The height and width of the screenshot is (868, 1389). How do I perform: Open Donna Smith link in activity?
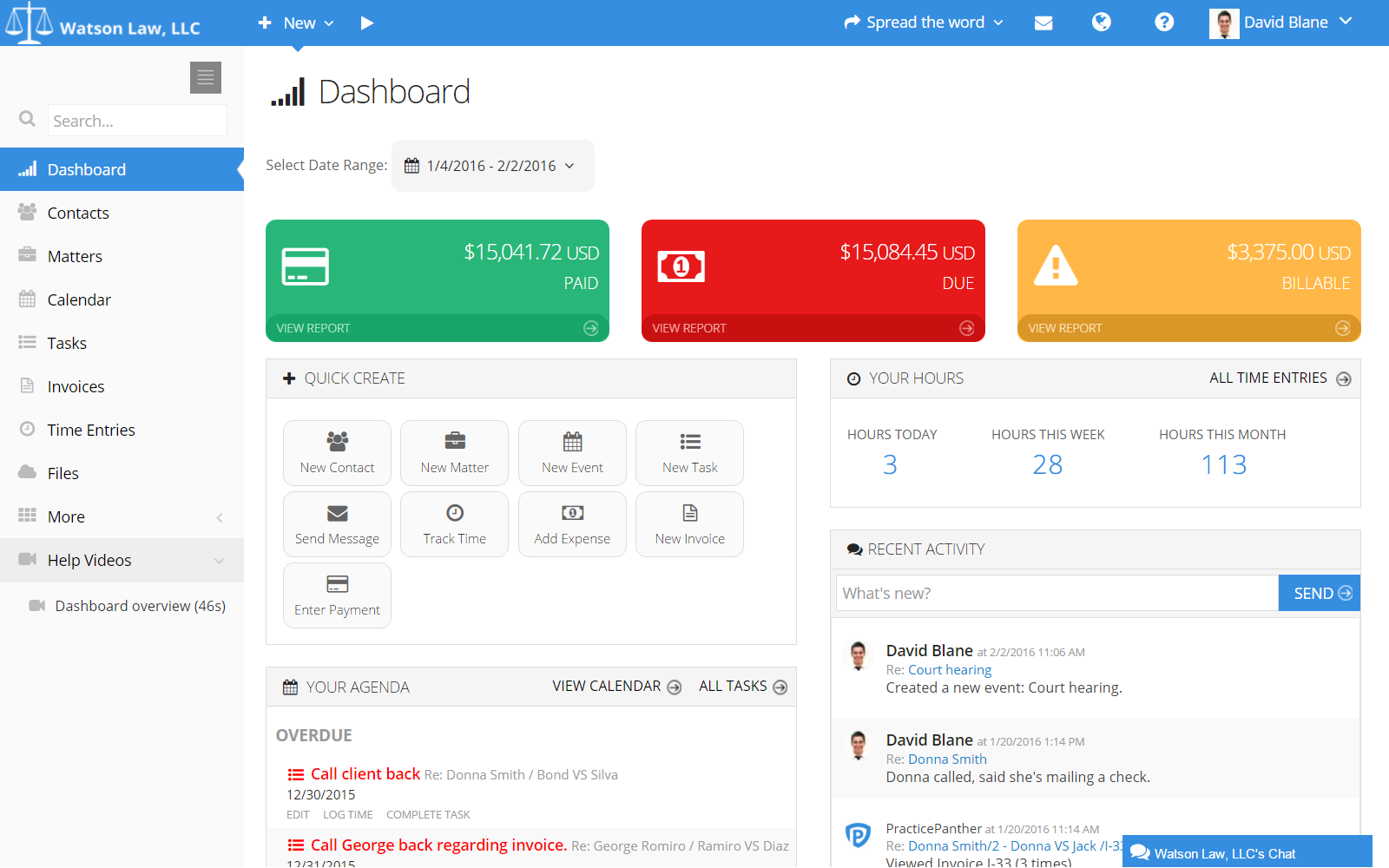coord(947,759)
